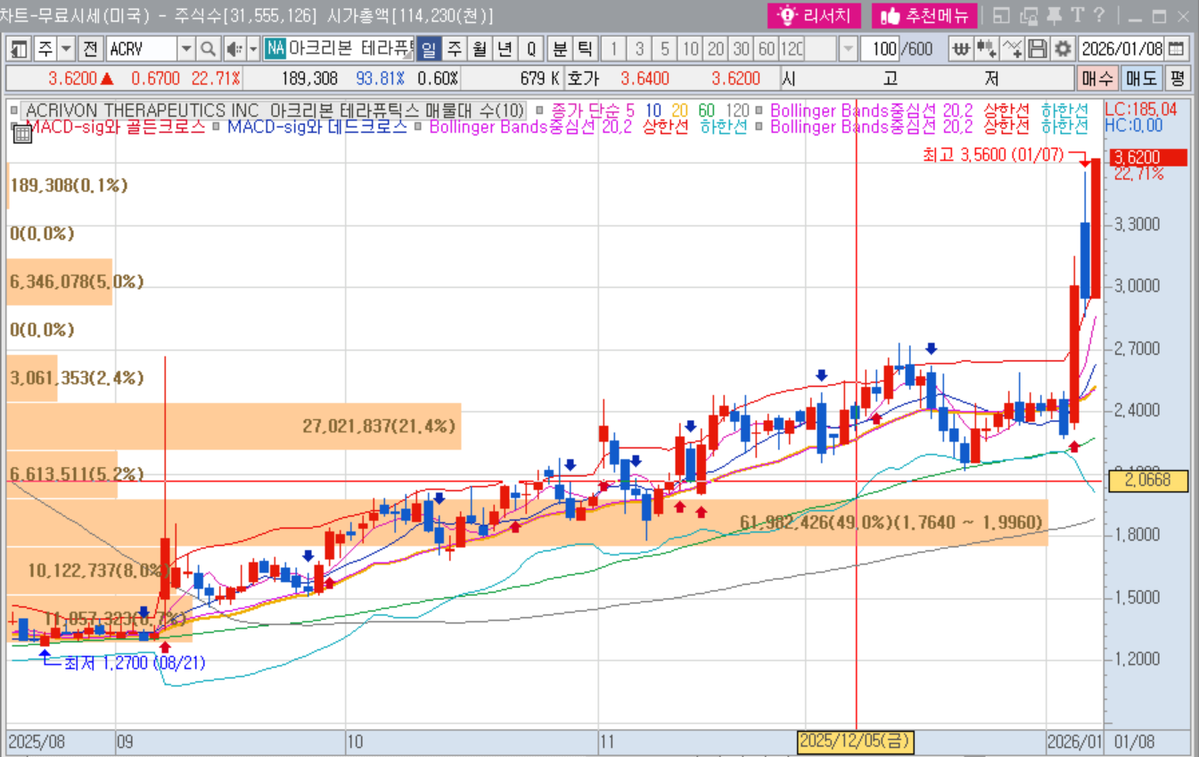This screenshot has width=1199, height=757.
Task: Click the 평 button
Action: (x=1178, y=78)
